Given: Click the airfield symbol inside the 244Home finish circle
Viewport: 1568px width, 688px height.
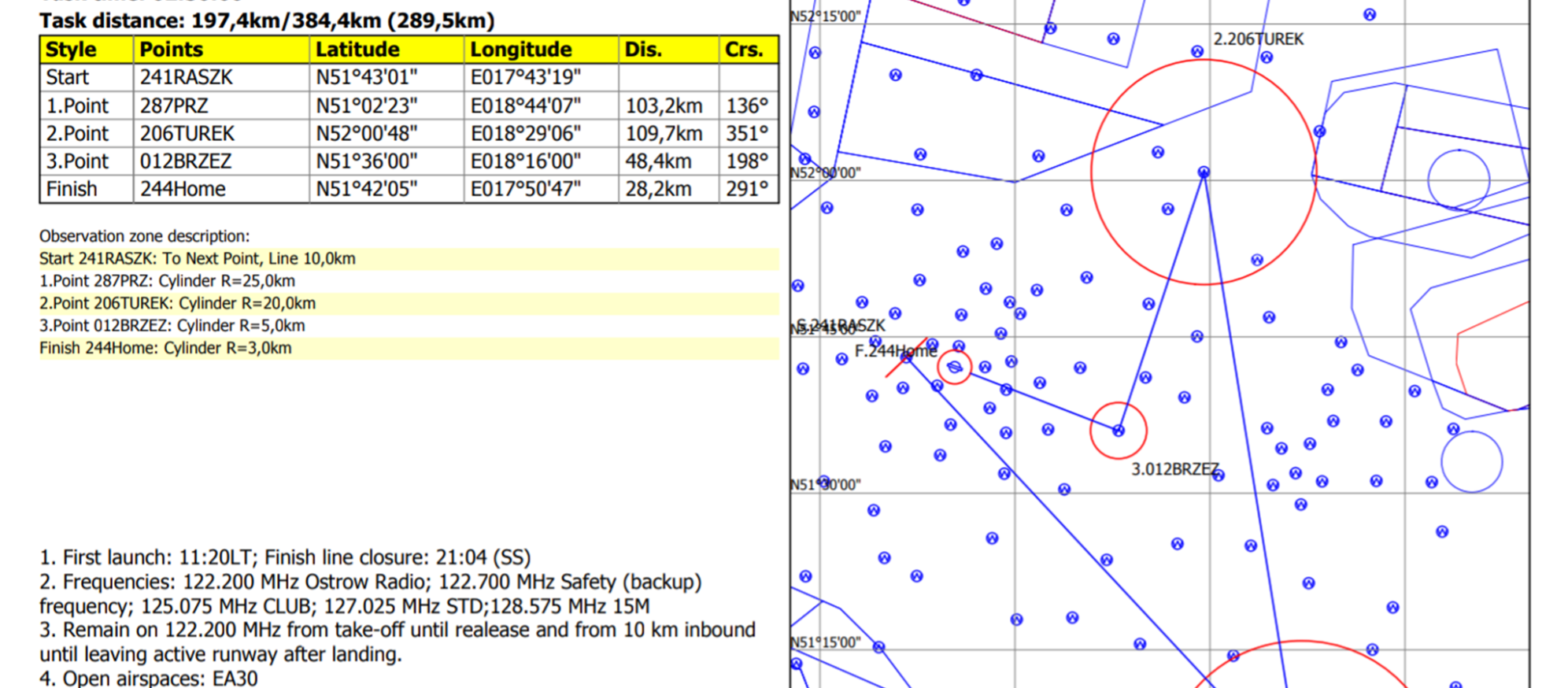Looking at the screenshot, I should pyautogui.click(x=955, y=367).
